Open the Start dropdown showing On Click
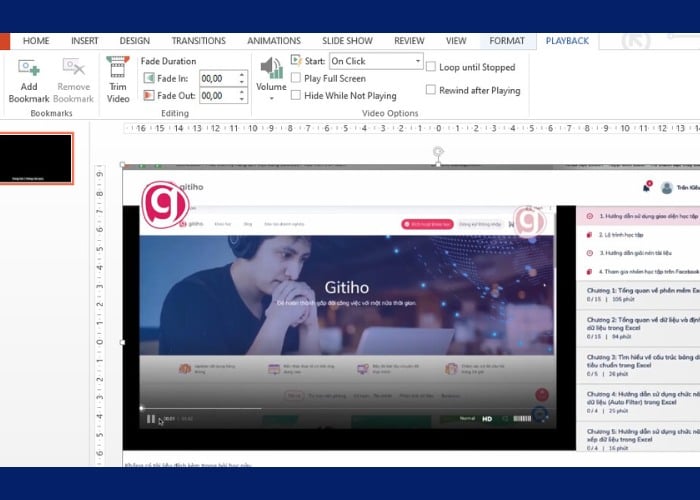 click(x=376, y=61)
